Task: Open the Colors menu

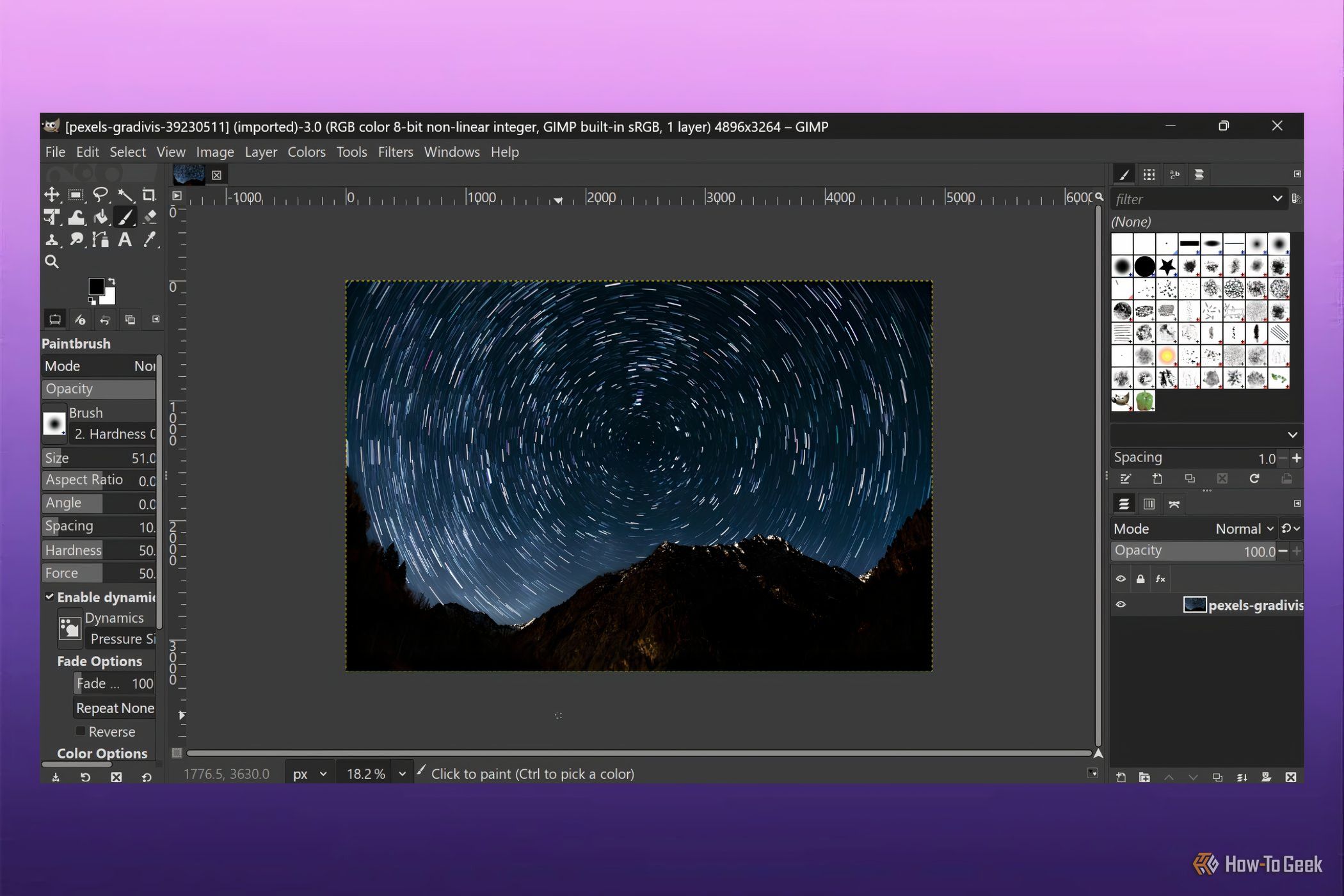Action: point(307,152)
